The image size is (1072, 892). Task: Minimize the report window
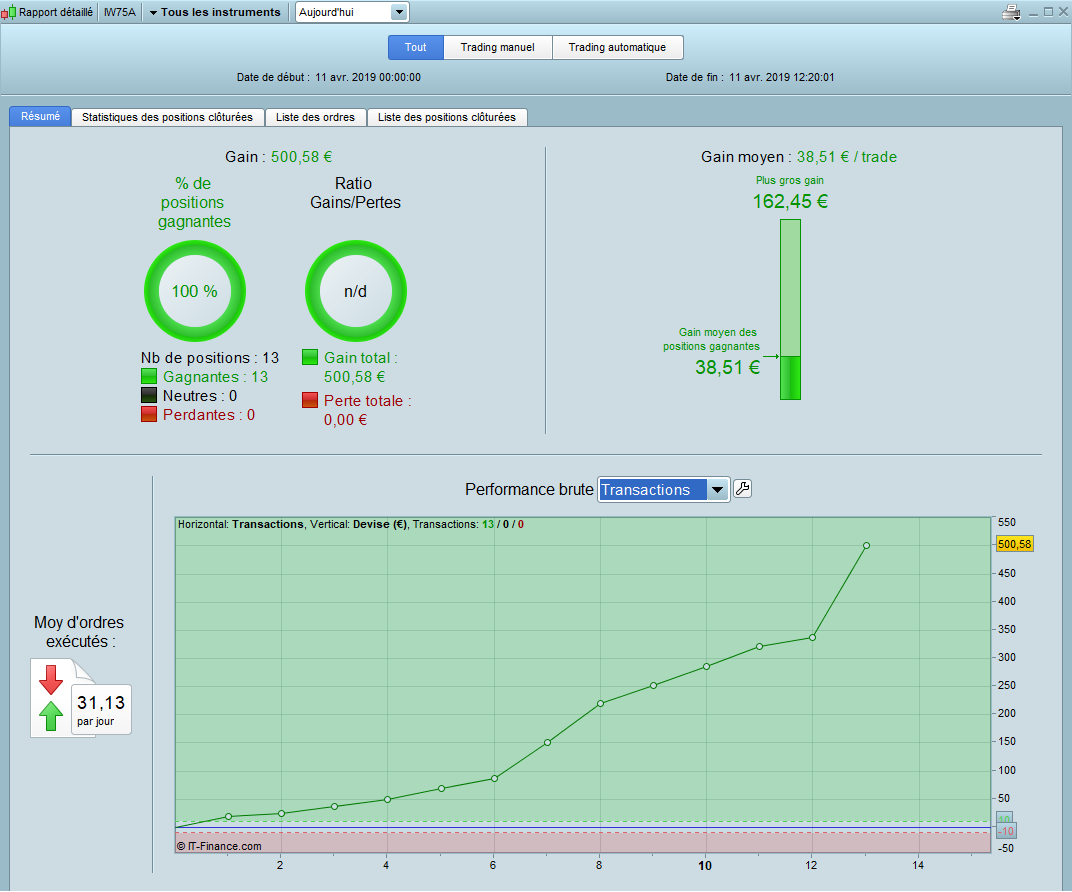1033,12
